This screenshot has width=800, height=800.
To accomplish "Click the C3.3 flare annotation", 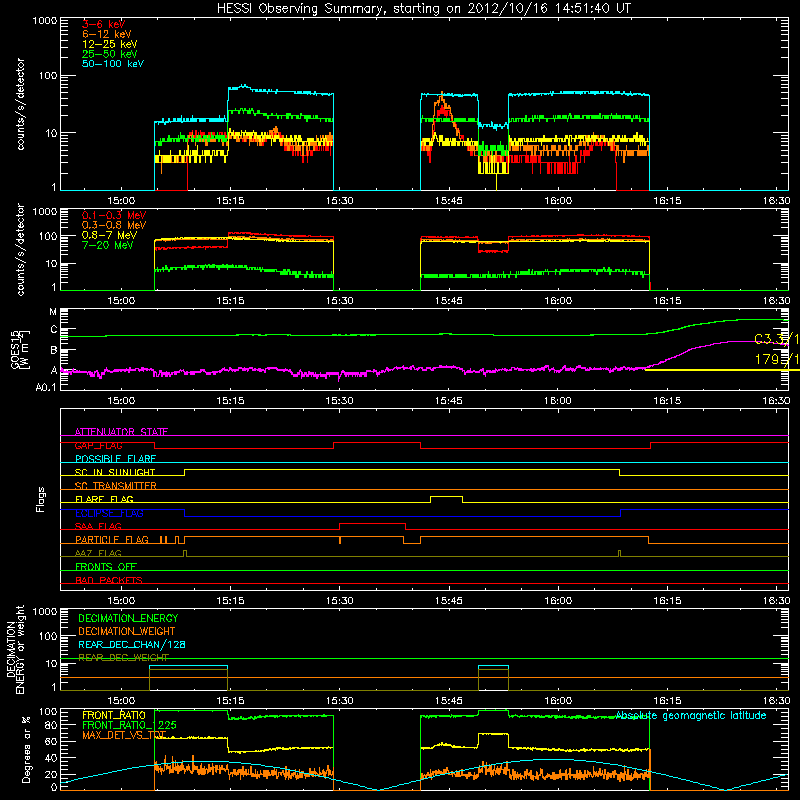I will pyautogui.click(x=777, y=339).
